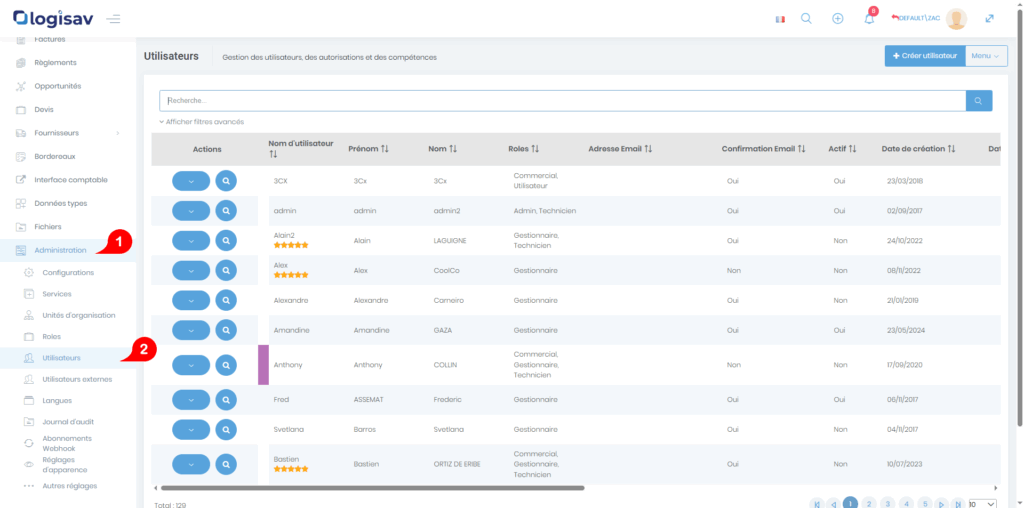1024x508 pixels.
Task: Sort table by Prénom column
Action: [x=368, y=149]
